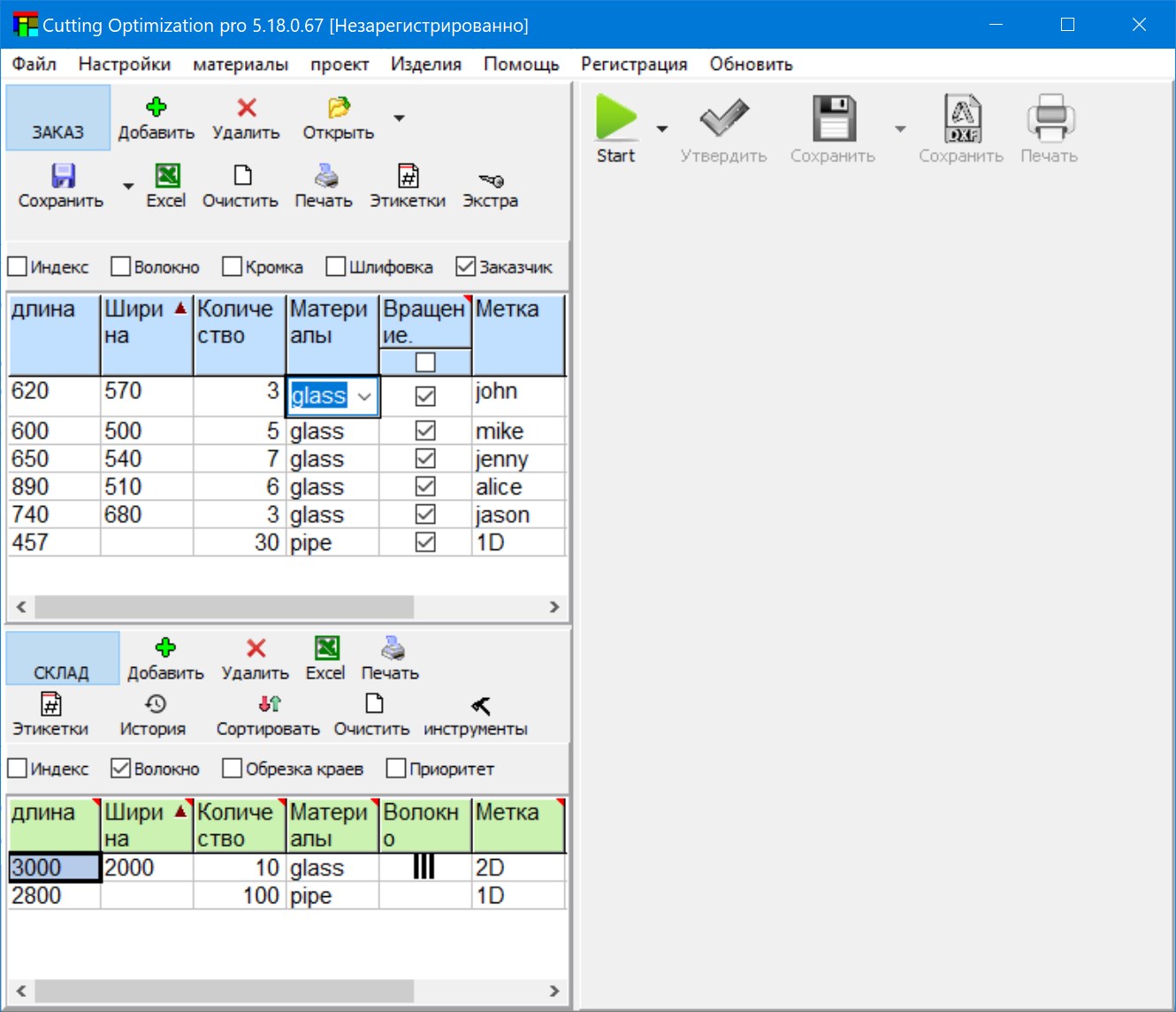The image size is (1176, 1012).
Task: Disable the Волокно checkbox in stock panel
Action: (x=121, y=767)
